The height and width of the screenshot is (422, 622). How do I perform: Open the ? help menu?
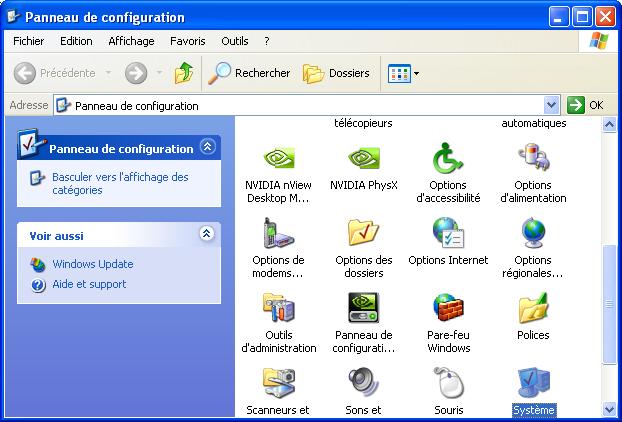point(267,41)
